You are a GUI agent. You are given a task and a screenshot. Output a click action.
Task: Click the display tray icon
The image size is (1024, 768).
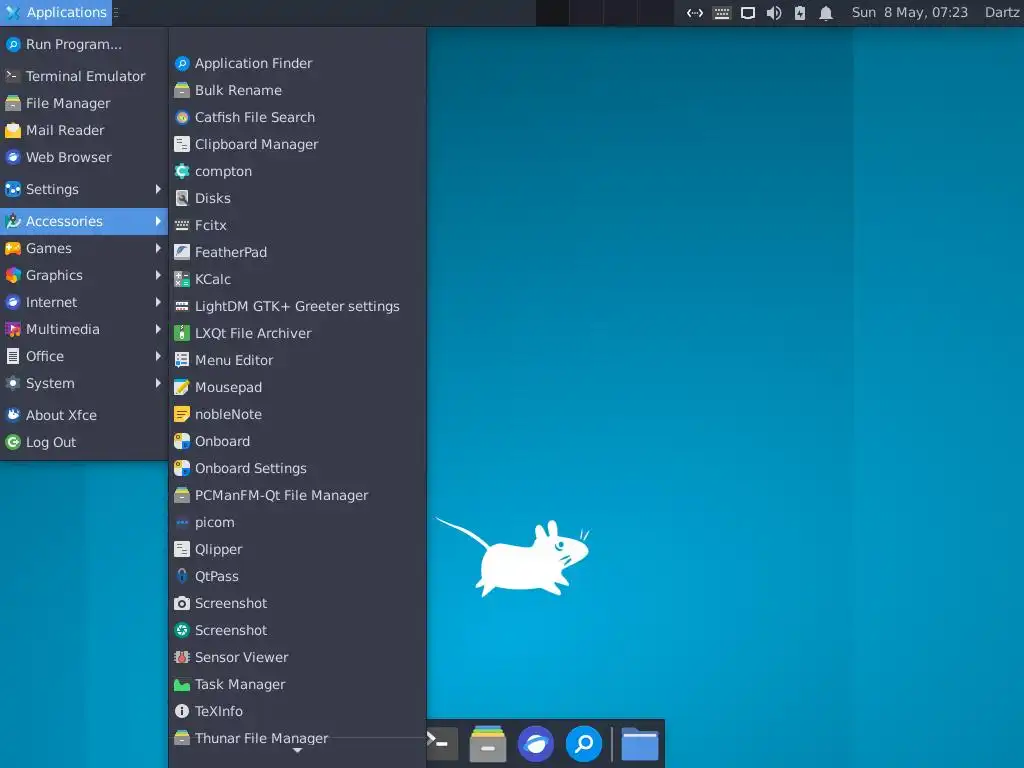[x=748, y=13]
